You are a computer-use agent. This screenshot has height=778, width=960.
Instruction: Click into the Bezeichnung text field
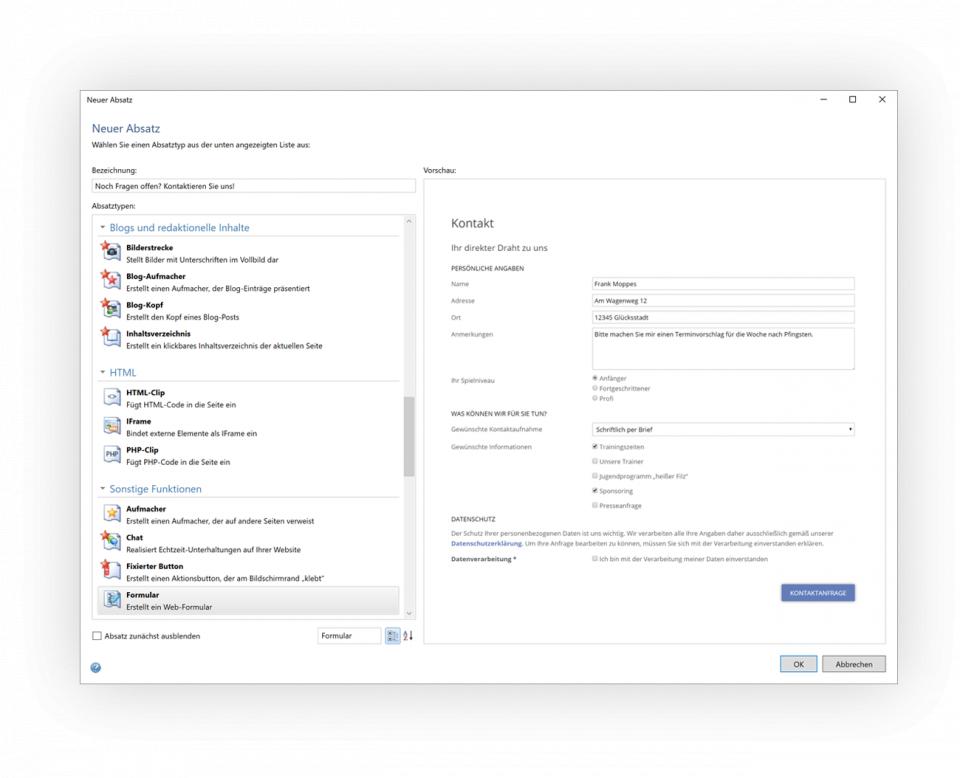(250, 186)
